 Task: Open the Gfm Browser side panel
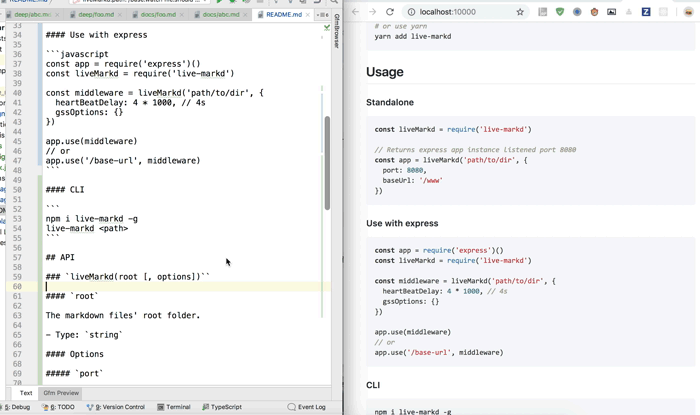(x=337, y=31)
